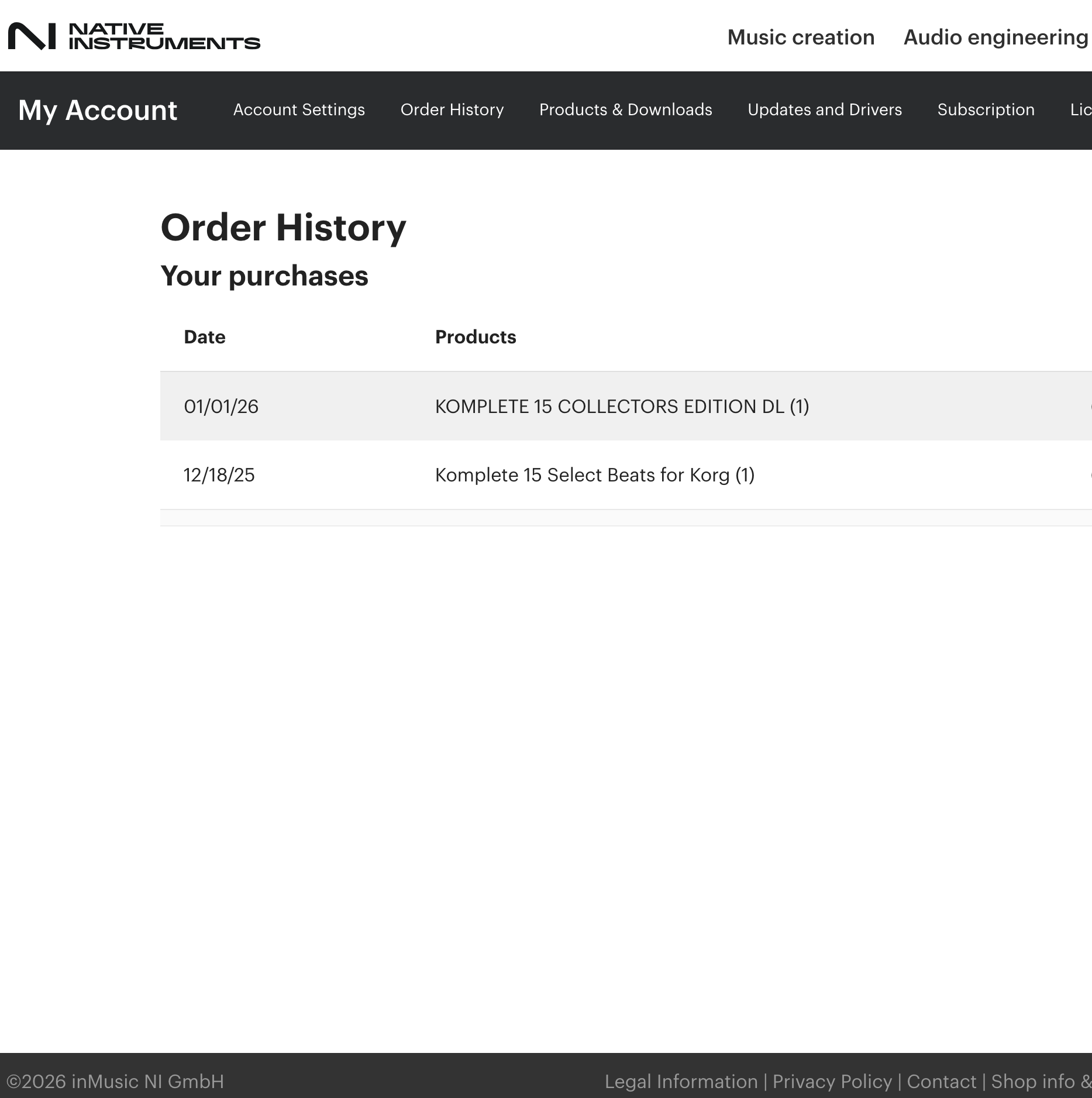Select the 01/01/26 order date

[x=221, y=407]
